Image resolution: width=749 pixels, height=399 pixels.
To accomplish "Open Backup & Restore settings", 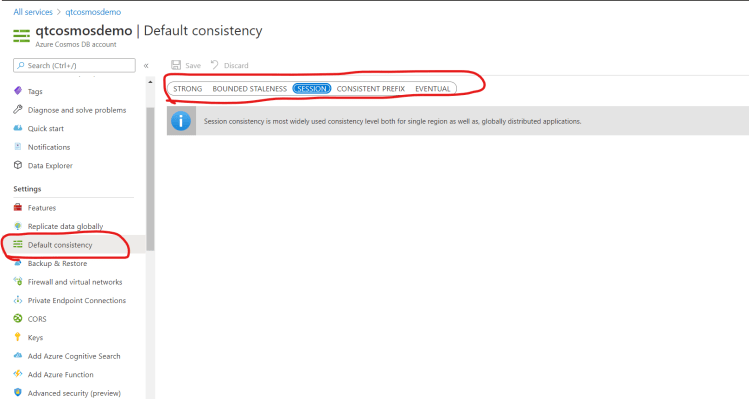I will tap(57, 263).
